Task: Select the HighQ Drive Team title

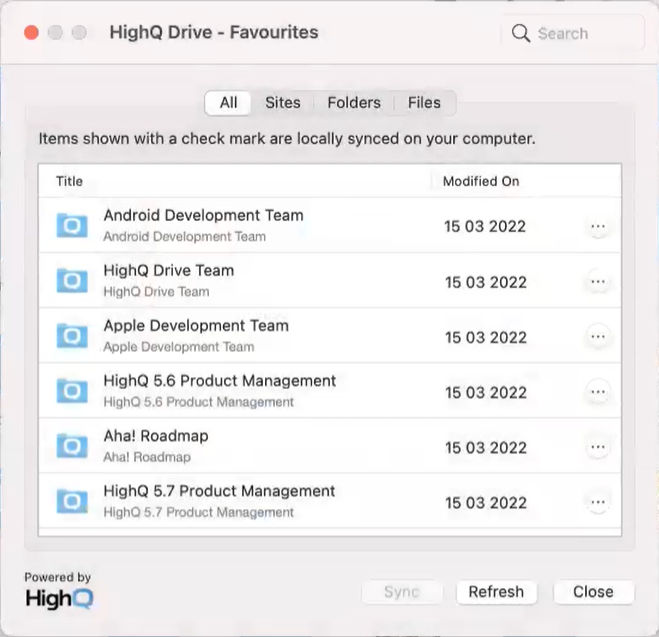Action: pyautogui.click(x=169, y=270)
